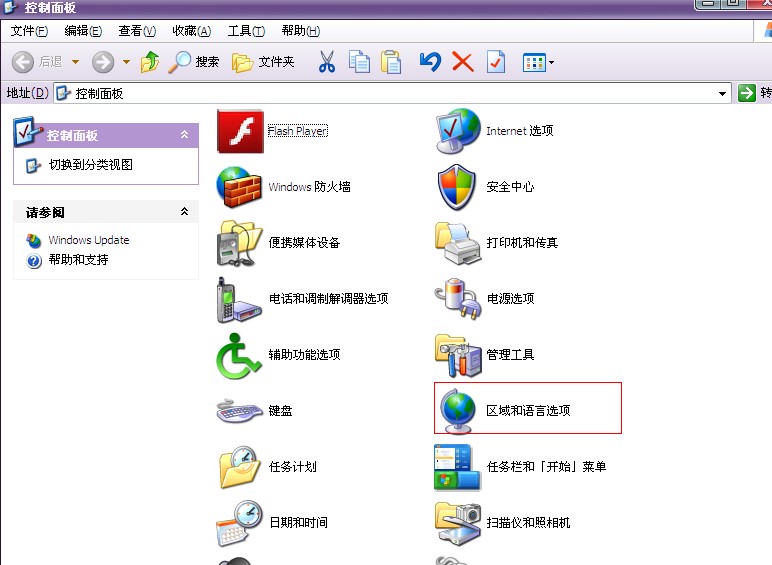Click 切换到分类视图 link
772x565 pixels.
[x=90, y=165]
